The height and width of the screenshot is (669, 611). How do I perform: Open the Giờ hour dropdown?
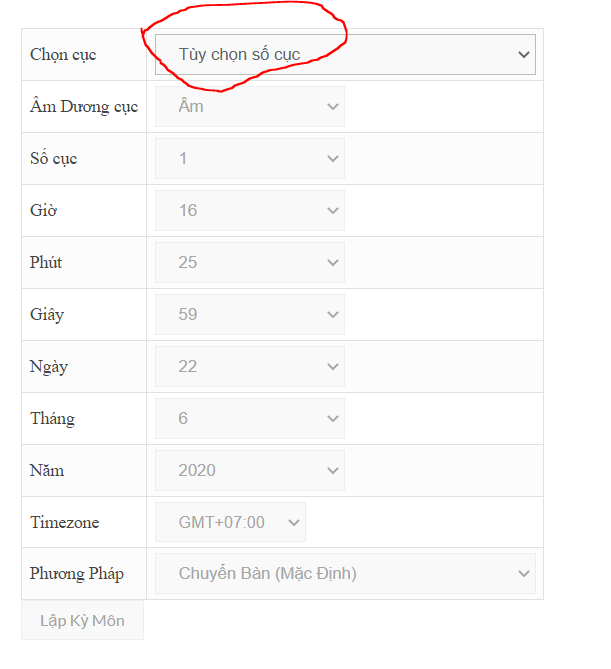249,210
